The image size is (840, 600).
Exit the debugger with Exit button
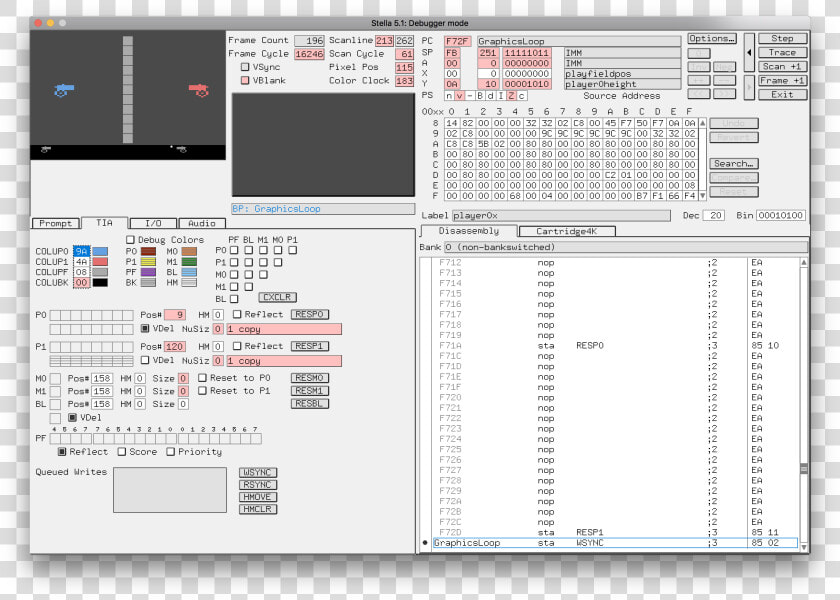[782, 94]
